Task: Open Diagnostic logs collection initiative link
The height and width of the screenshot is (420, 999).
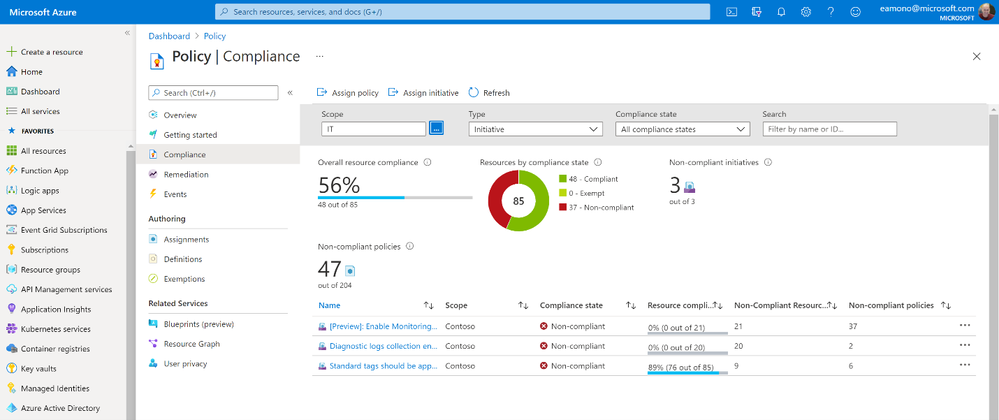Action: pyautogui.click(x=383, y=346)
